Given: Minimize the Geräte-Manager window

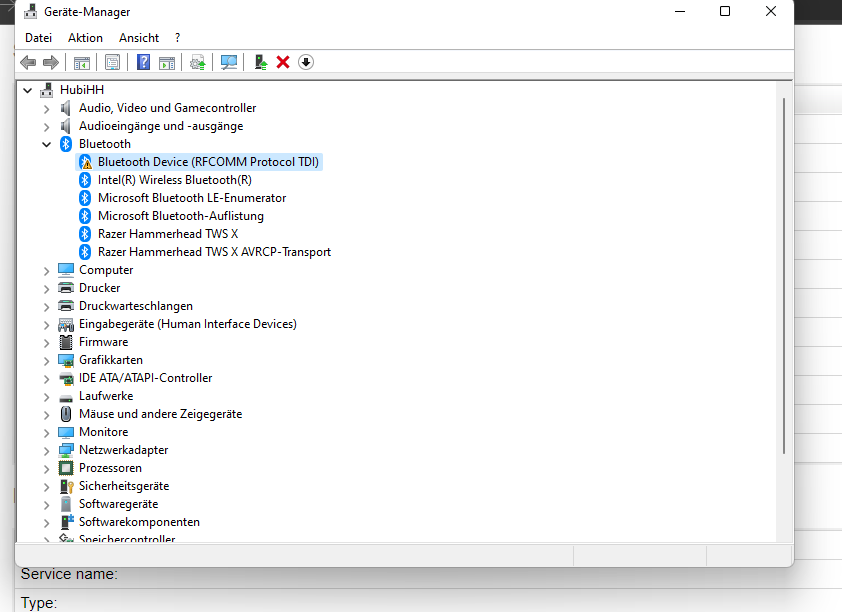Looking at the screenshot, I should click(x=680, y=11).
